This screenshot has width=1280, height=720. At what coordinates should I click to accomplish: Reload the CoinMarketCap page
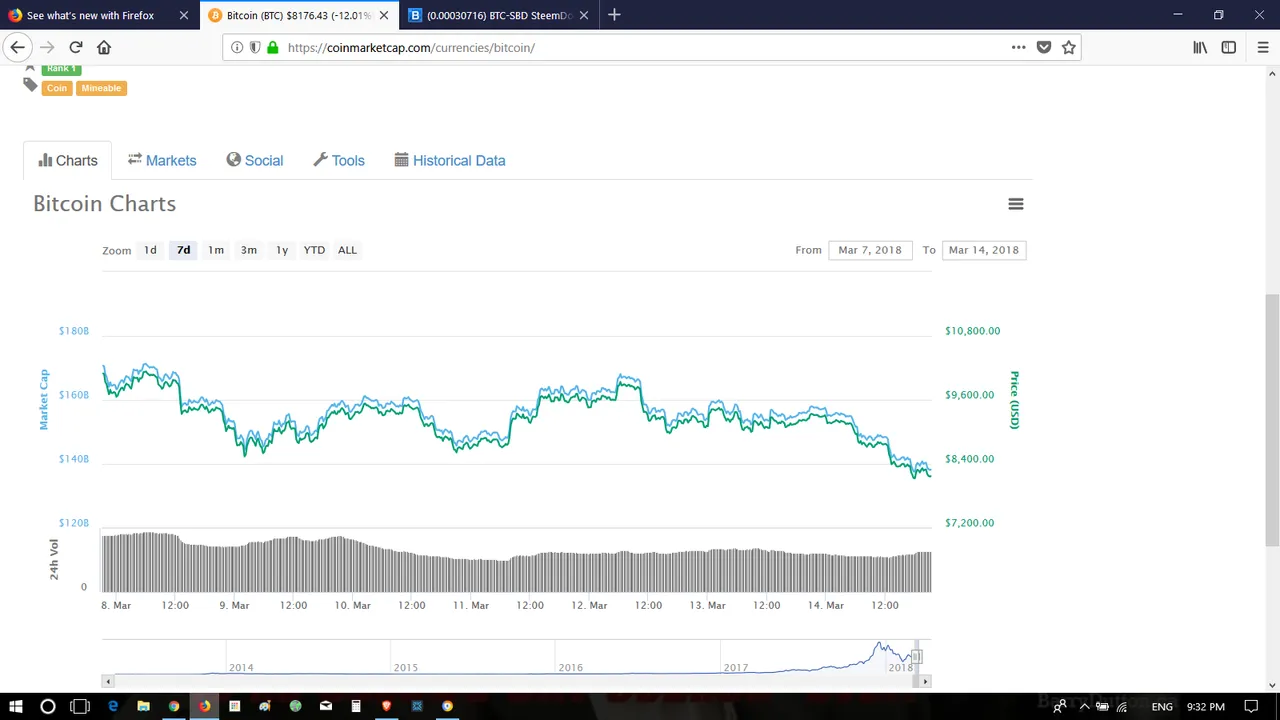coord(76,47)
